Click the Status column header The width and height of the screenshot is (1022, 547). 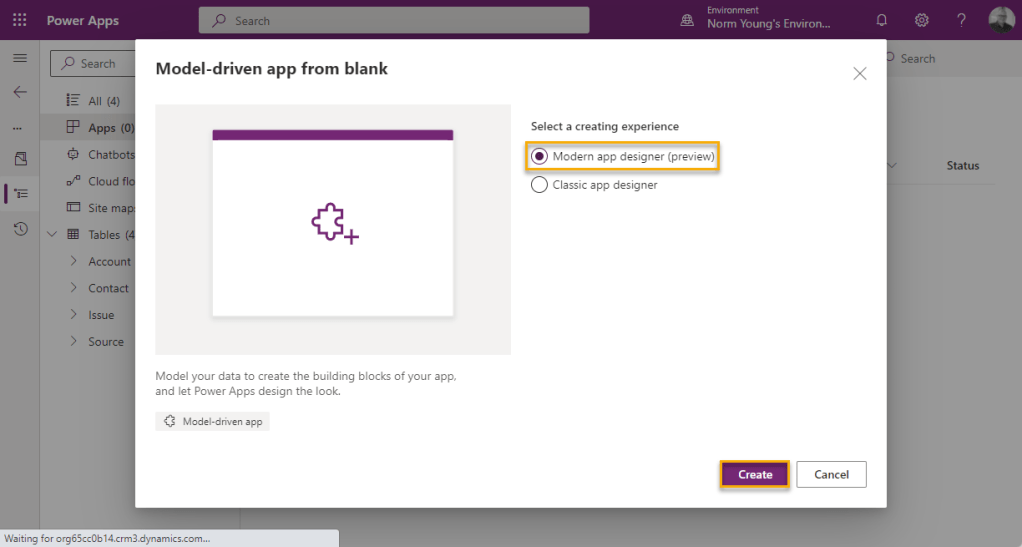963,166
